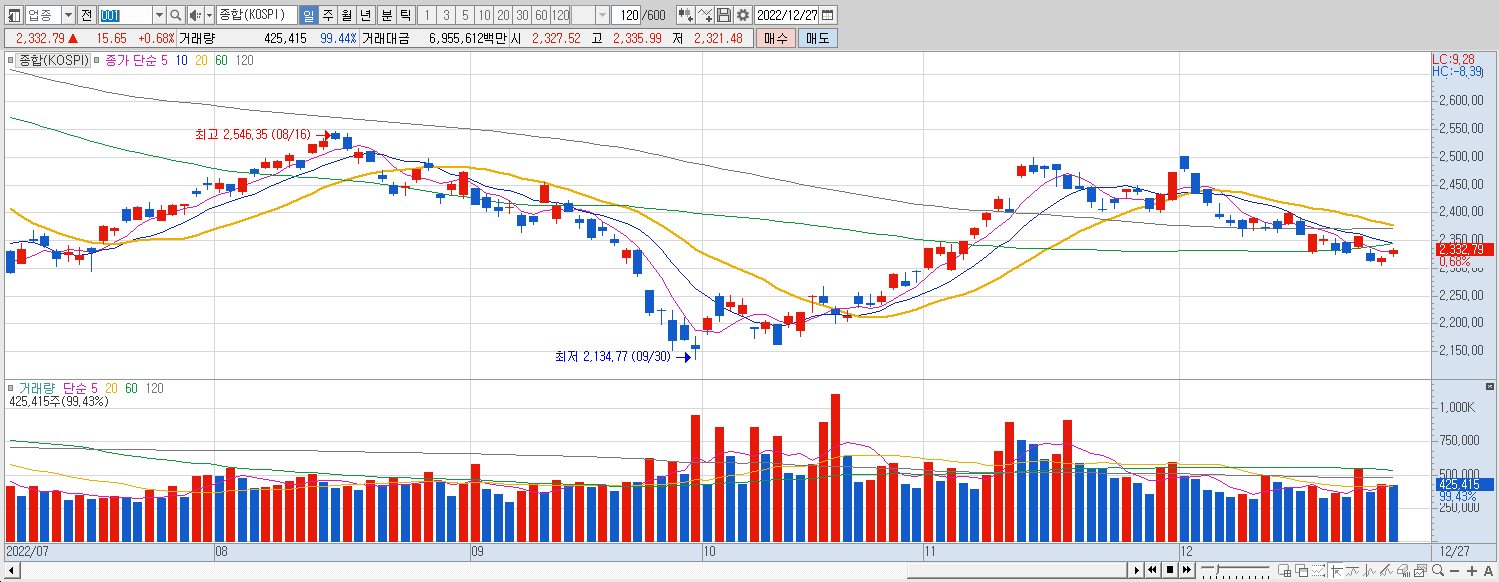Click the moving-average line tool icon
The image size is (1499, 582).
1352,570
